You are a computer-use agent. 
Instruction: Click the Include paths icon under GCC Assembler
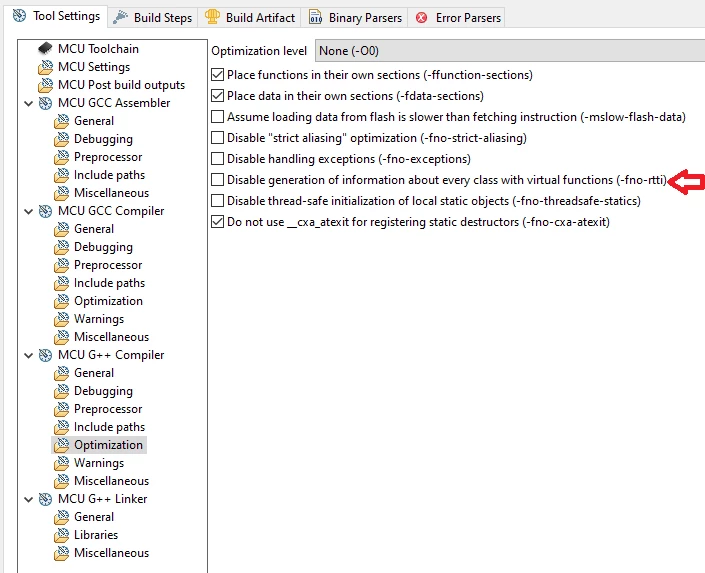point(61,175)
